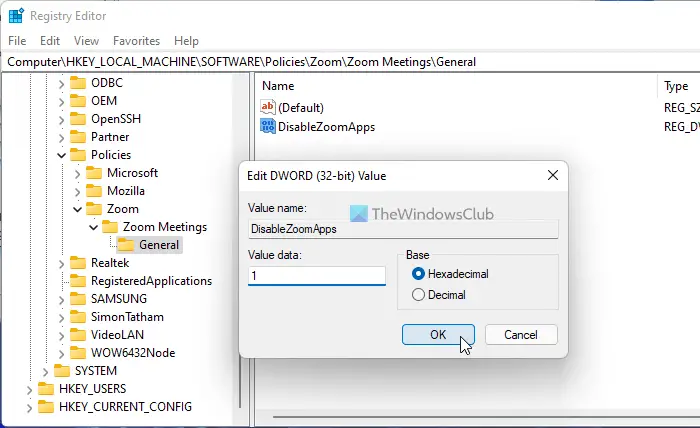Close the Edit DWORD dialog with X
The width and height of the screenshot is (700, 428).
point(553,175)
